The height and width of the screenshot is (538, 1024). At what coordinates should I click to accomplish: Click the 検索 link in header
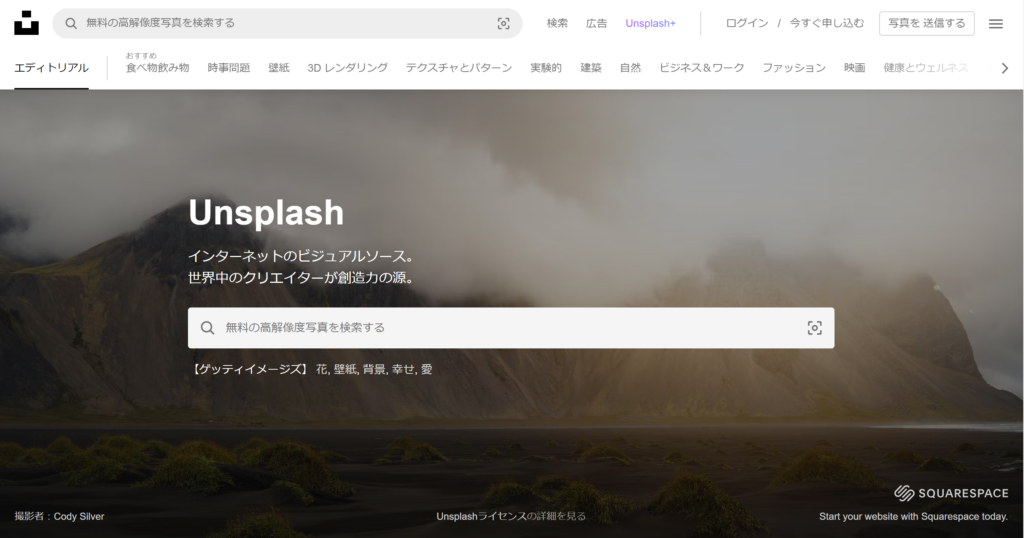[x=557, y=24]
